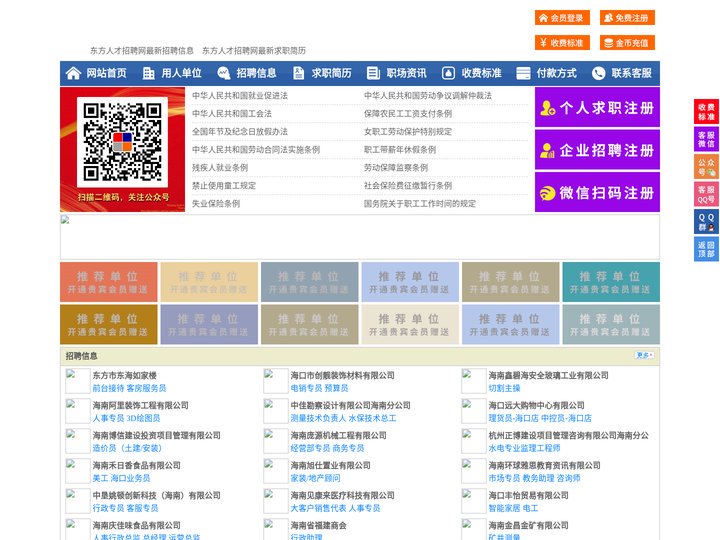Image resolution: width=720 pixels, height=540 pixels.
Task: Open 失业保险条例 link
Action: click(216, 203)
